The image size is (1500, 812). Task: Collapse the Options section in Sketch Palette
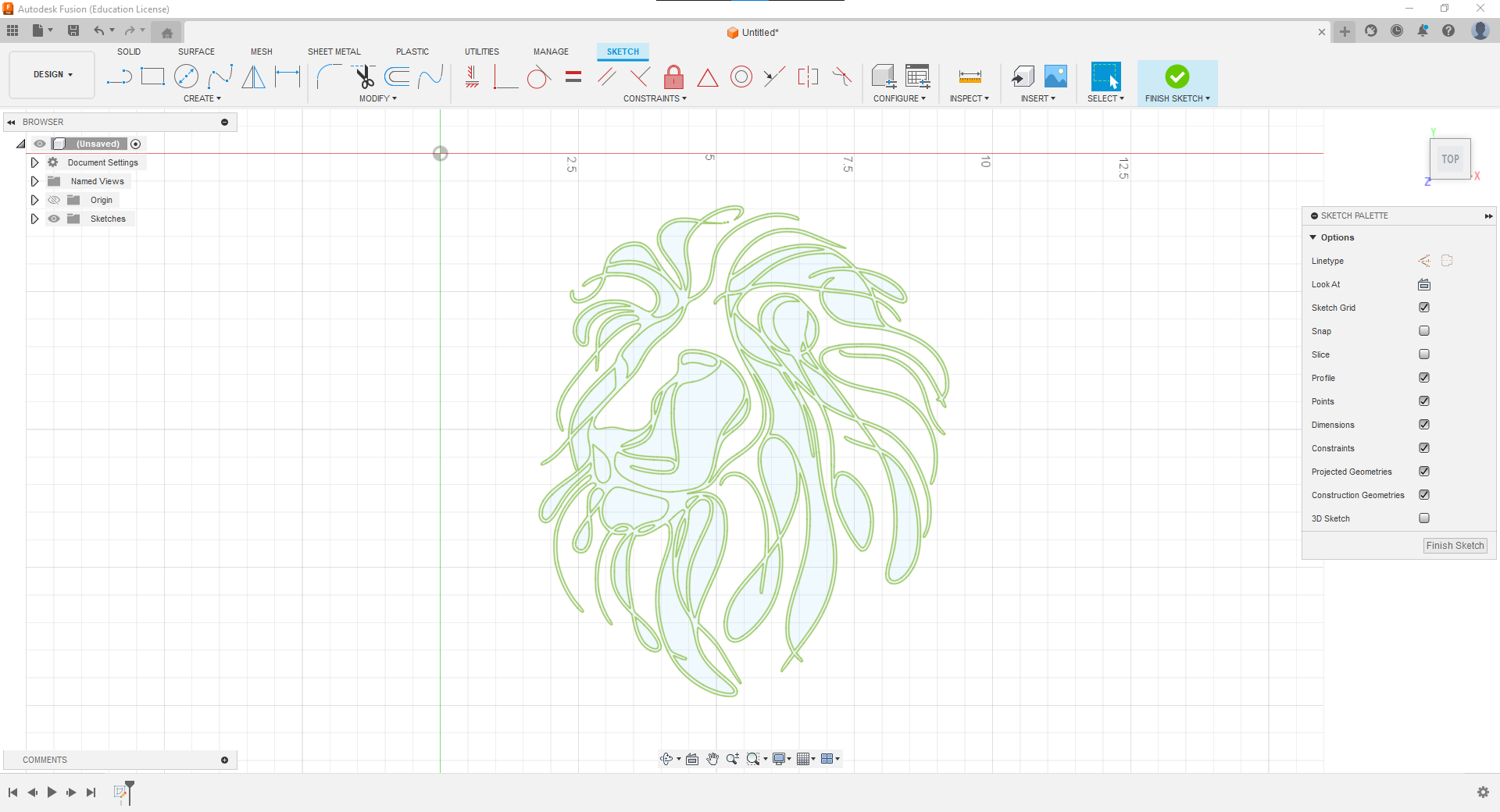tap(1313, 237)
